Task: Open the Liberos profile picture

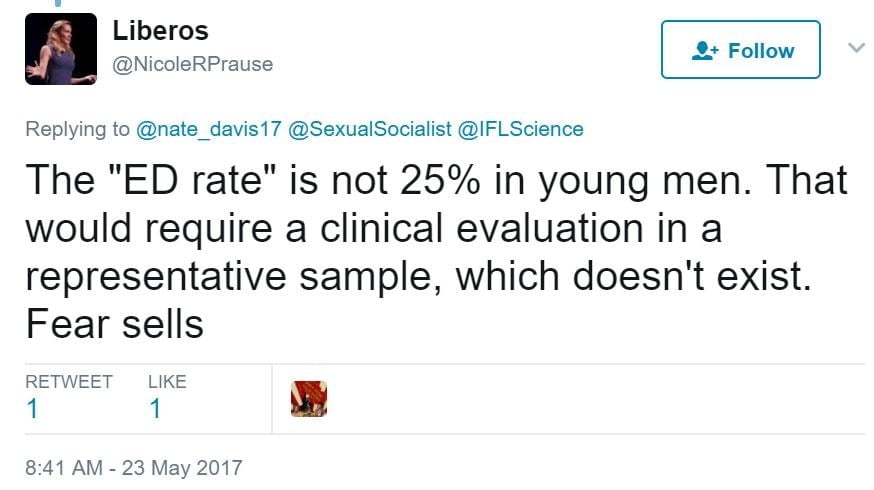Action: pos(60,50)
